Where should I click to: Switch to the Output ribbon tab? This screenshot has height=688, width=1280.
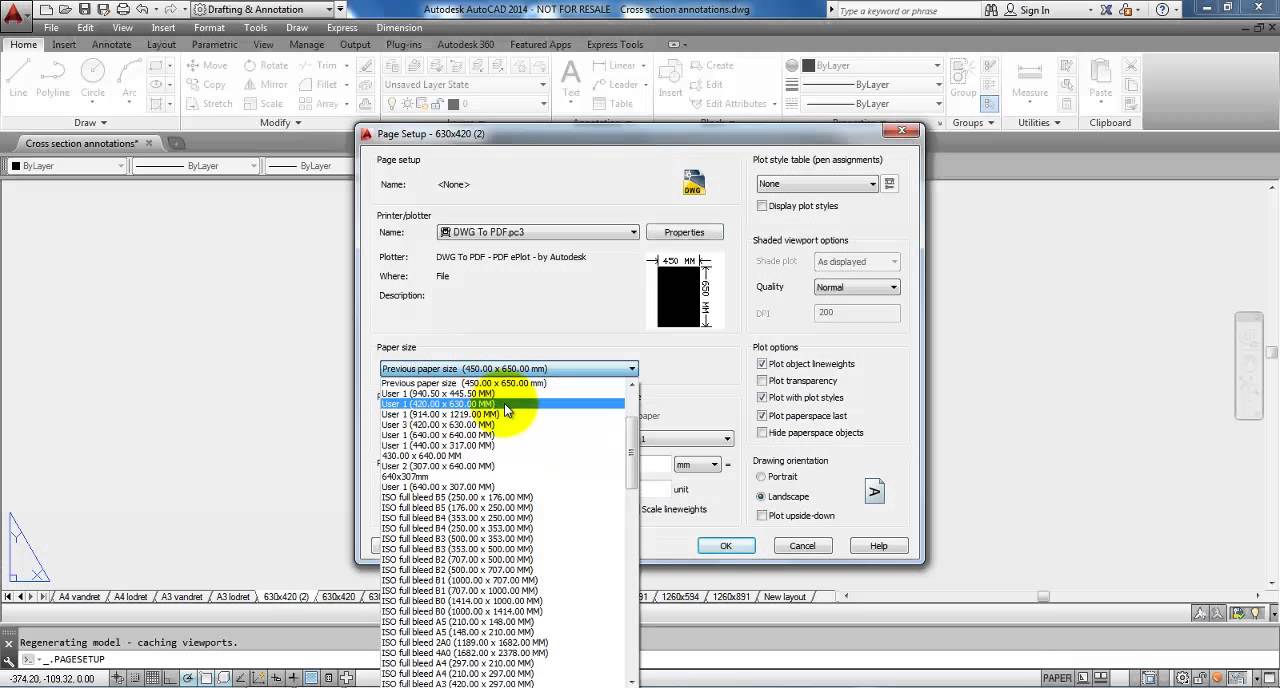355,45
